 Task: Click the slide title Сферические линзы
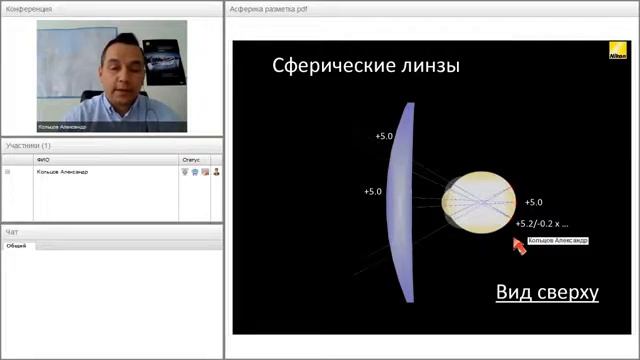(366, 65)
